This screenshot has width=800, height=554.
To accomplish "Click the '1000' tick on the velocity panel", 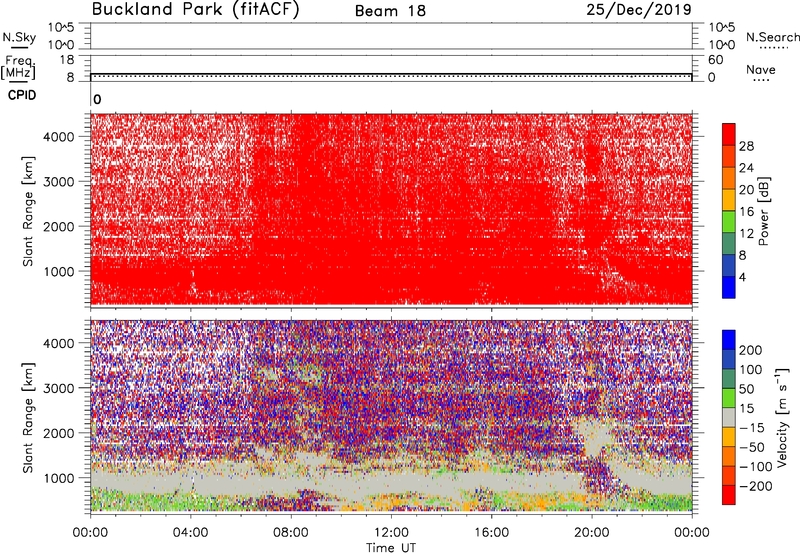I will click(58, 478).
